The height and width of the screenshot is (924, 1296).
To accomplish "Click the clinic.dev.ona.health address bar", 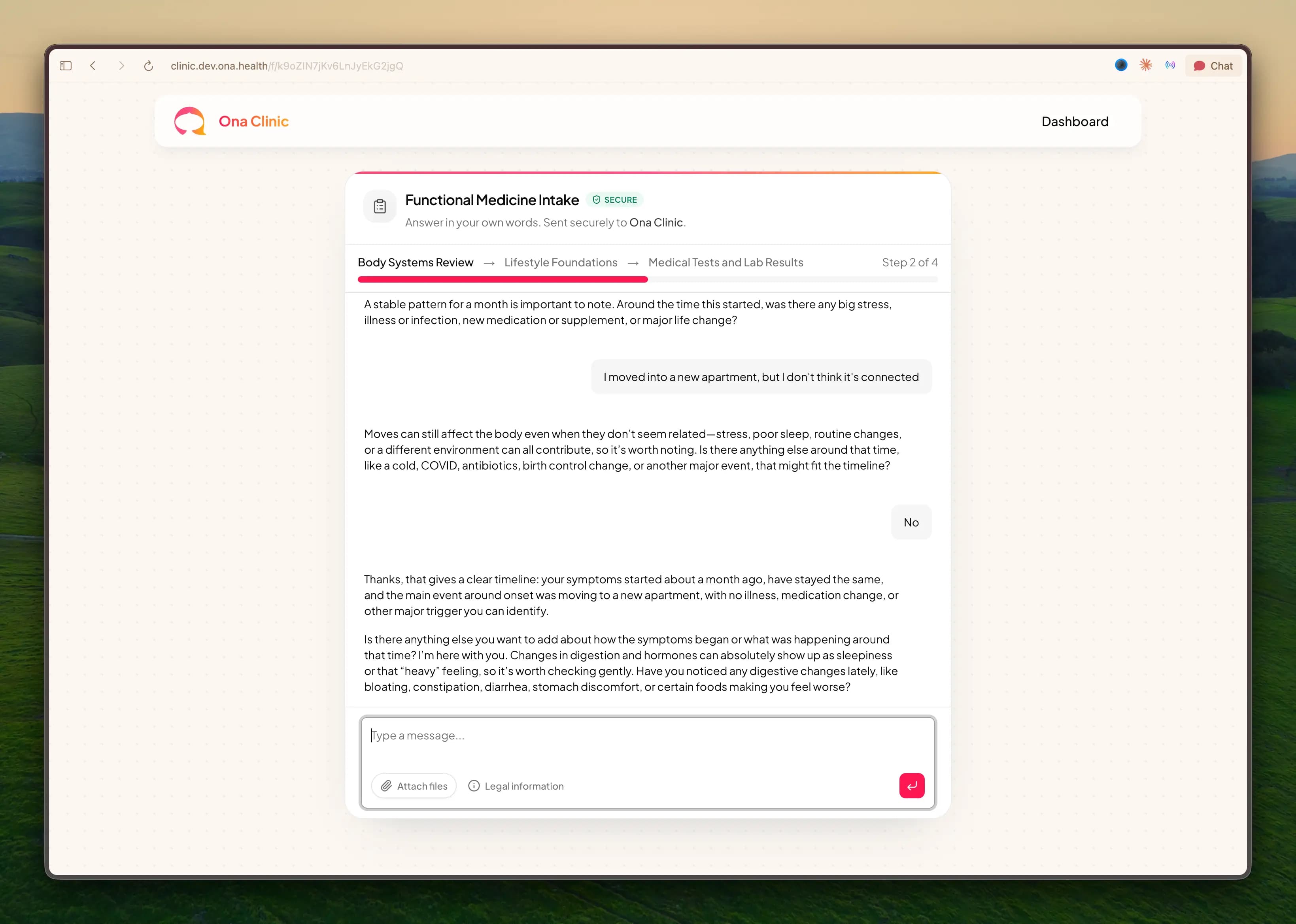I will coord(287,66).
